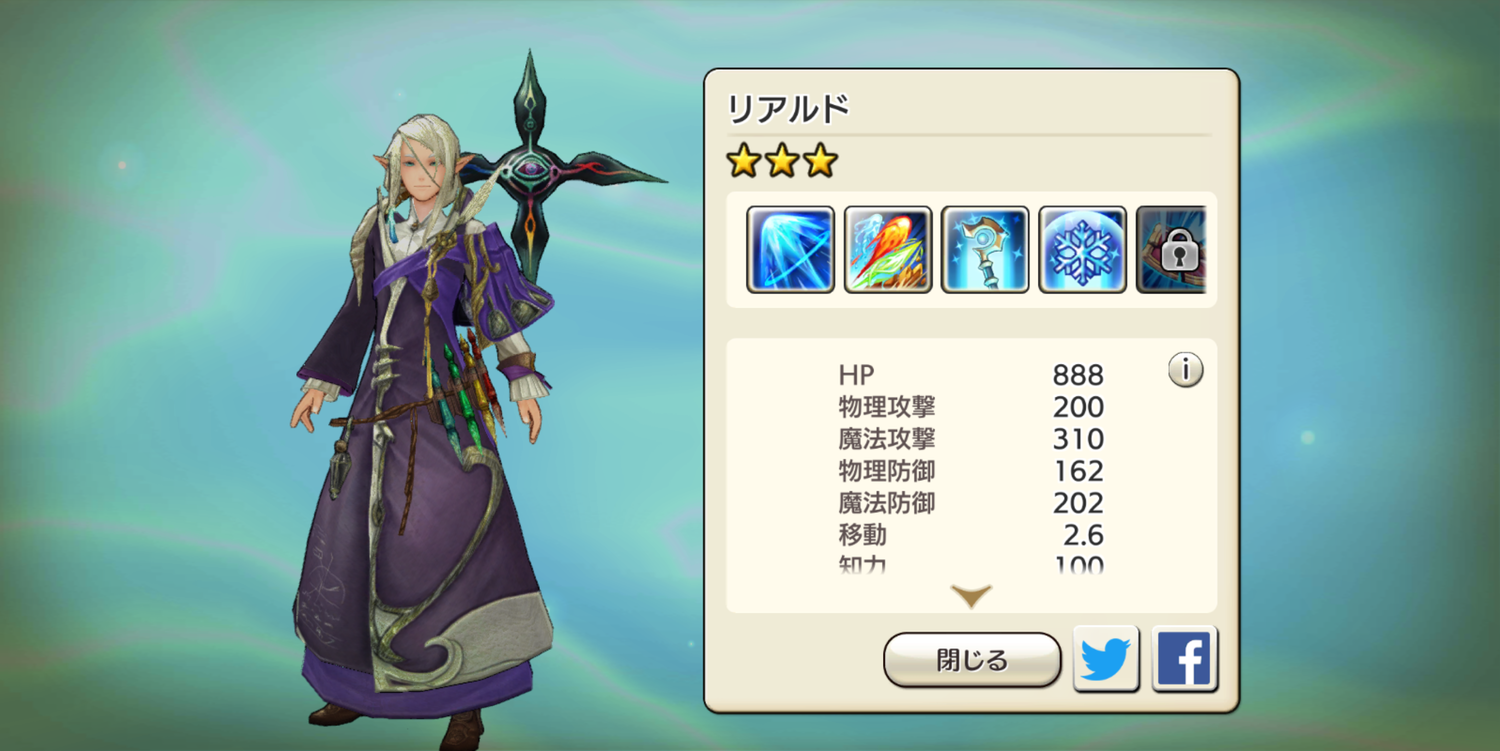Tap the locked skill with padlock
1500x751 pixels.
coord(1171,249)
